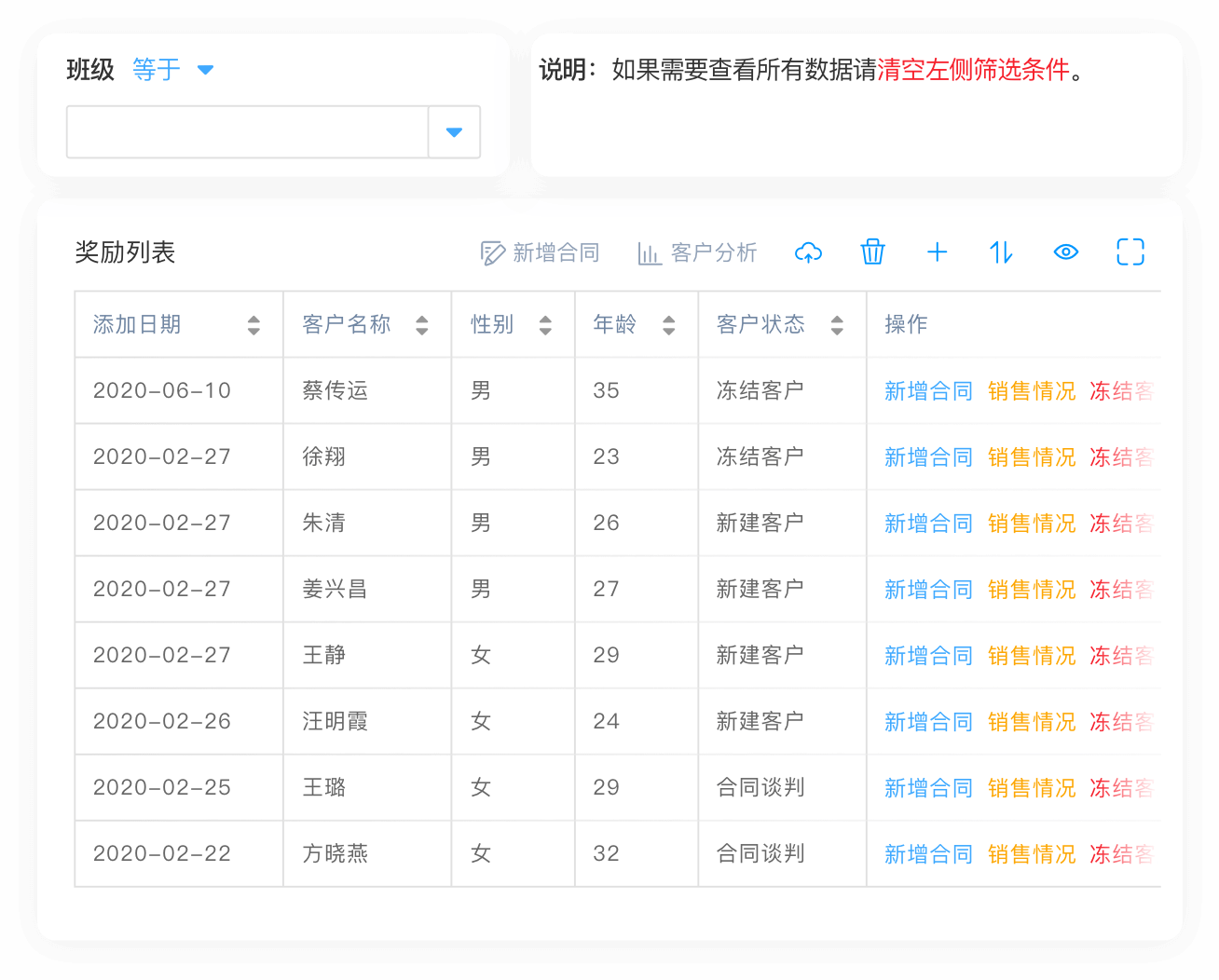Viewport: 1219px width, 980px height.
Task: Toggle sorting on the 年龄 column
Action: click(668, 325)
